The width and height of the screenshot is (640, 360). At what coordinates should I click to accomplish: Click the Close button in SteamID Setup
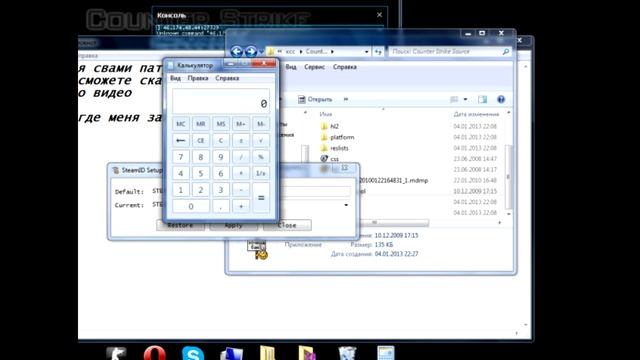(x=287, y=225)
